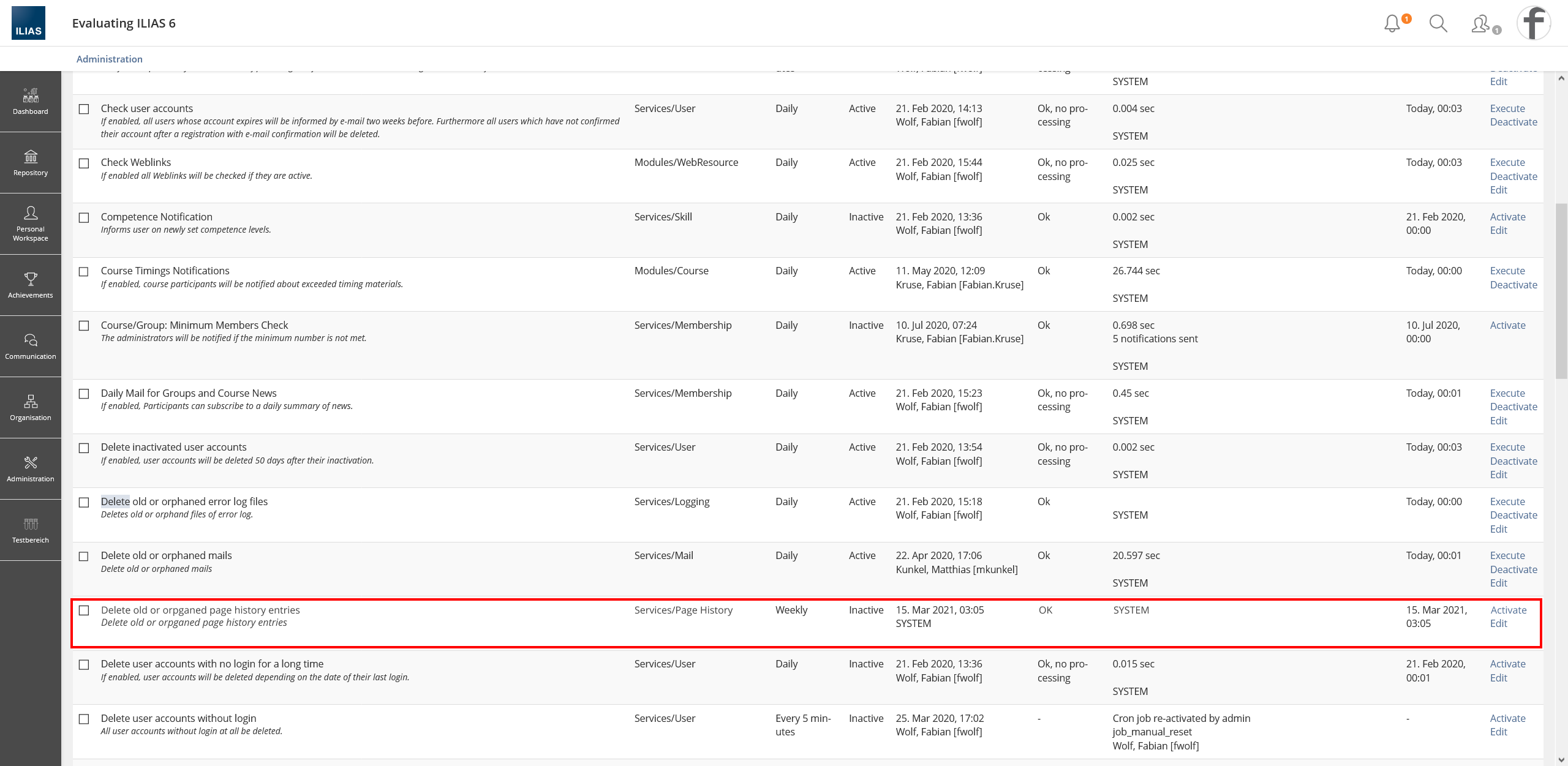Check the Check Weblinks job checkbox

click(84, 163)
